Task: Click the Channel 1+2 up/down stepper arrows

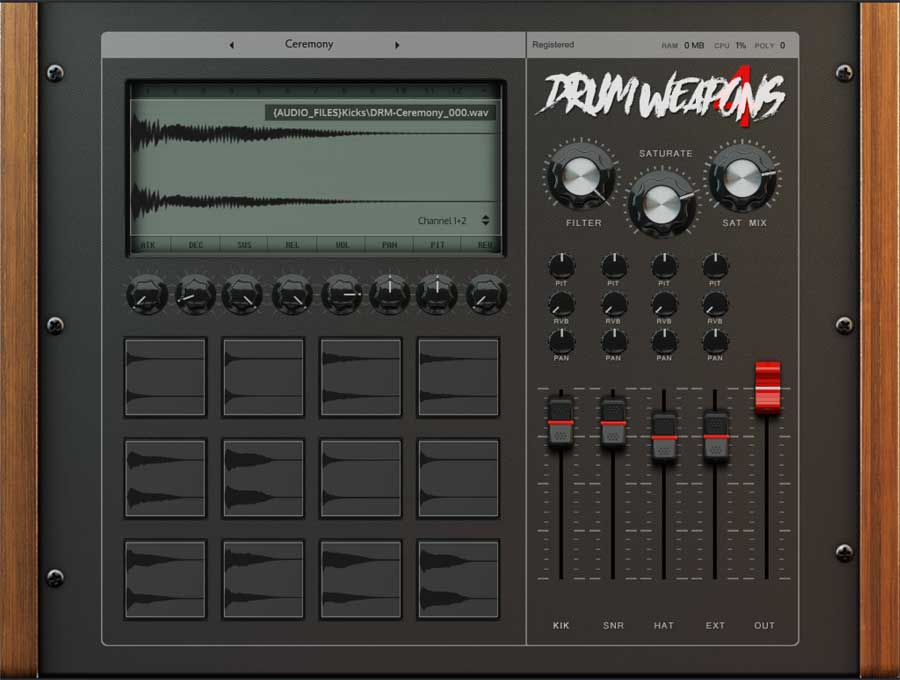Action: pos(486,220)
